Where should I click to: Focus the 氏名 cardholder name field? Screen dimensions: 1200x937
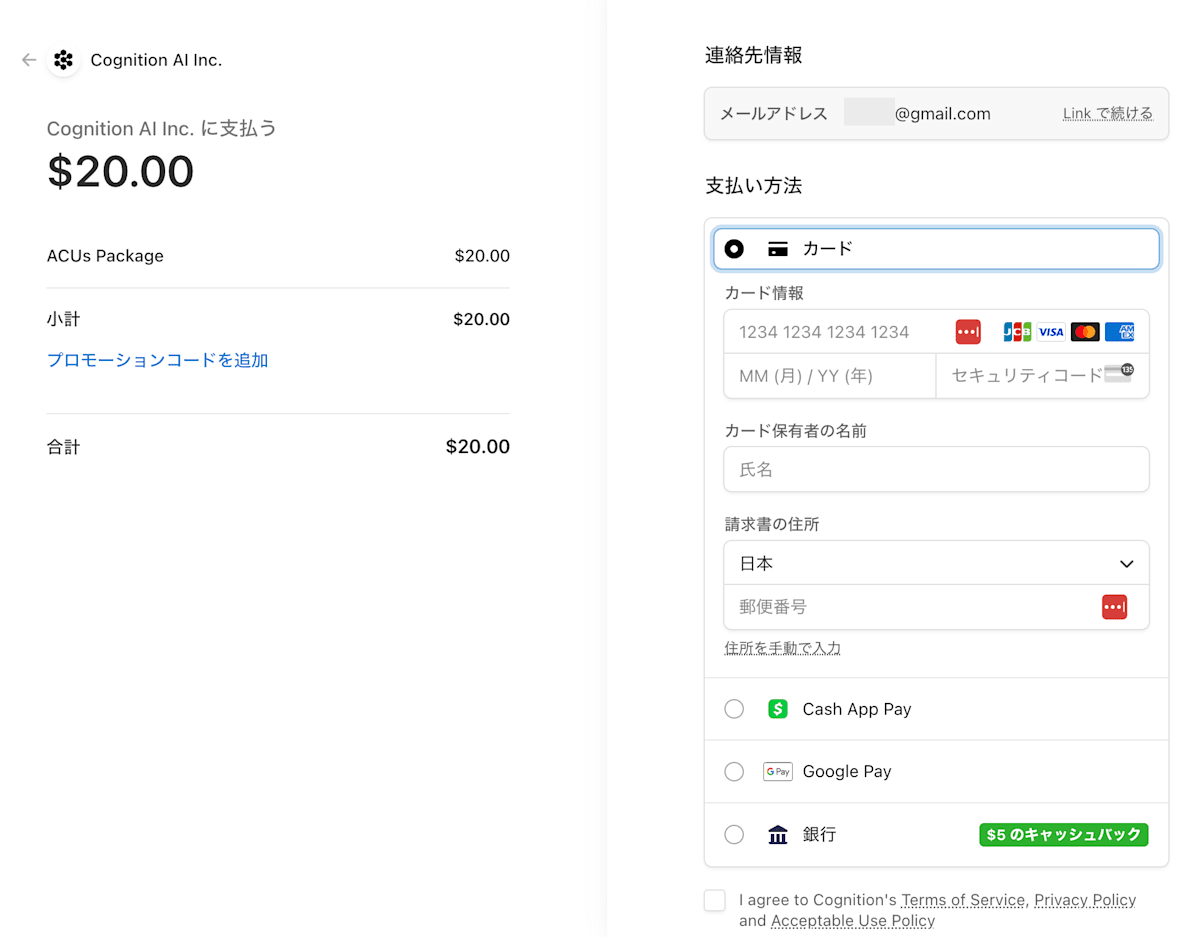pyautogui.click(x=936, y=469)
